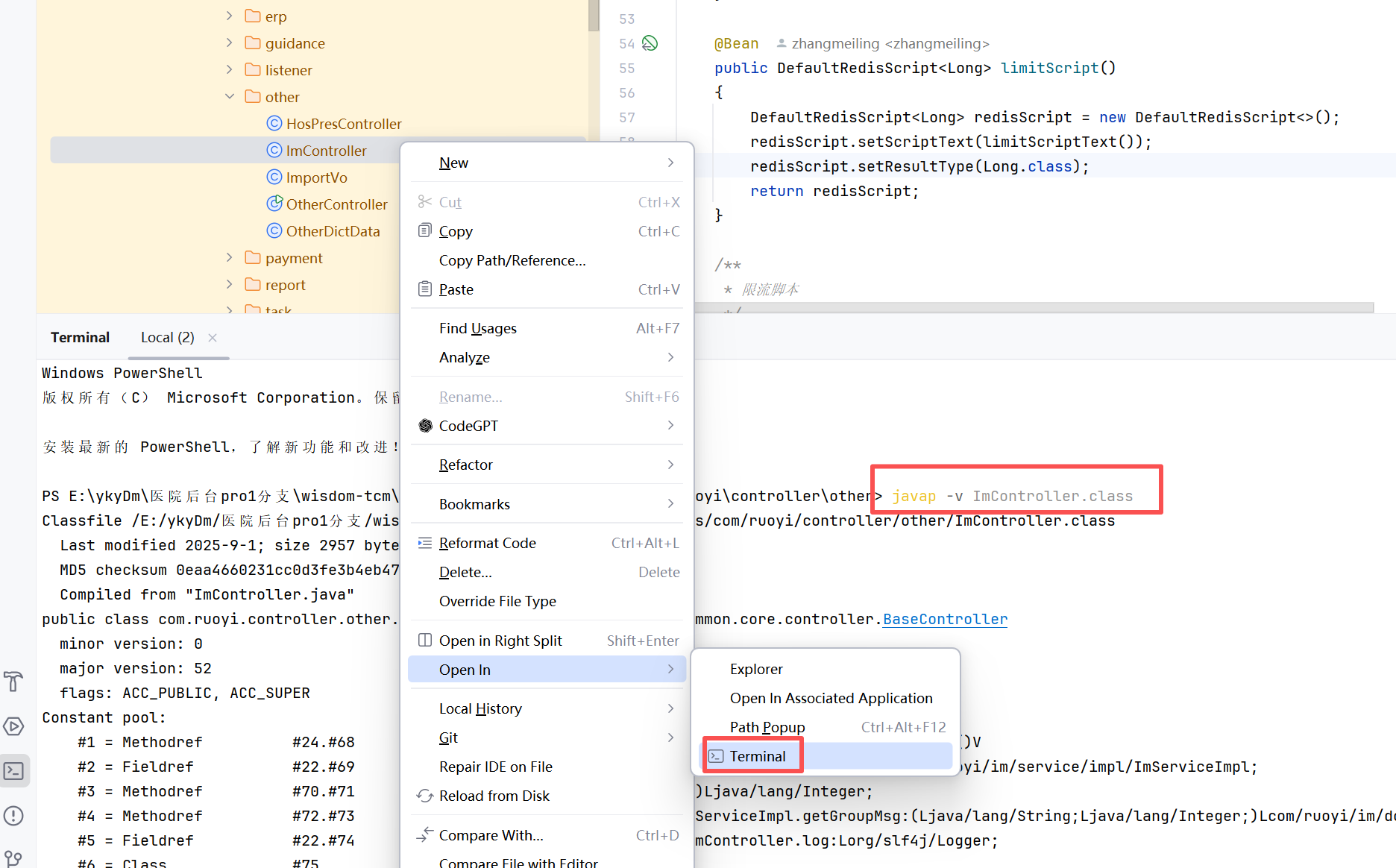Click the Terminal tool window sidebar icon
The height and width of the screenshot is (868, 1396).
[x=13, y=771]
